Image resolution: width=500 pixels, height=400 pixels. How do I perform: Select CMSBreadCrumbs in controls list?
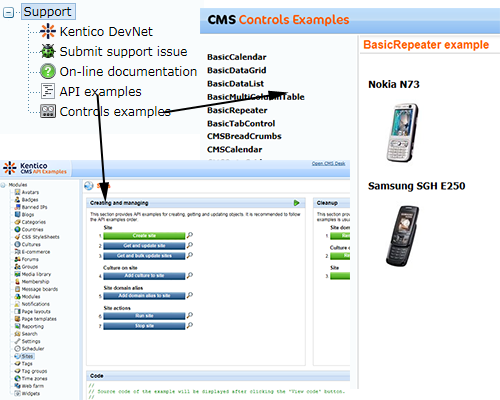[x=244, y=136]
